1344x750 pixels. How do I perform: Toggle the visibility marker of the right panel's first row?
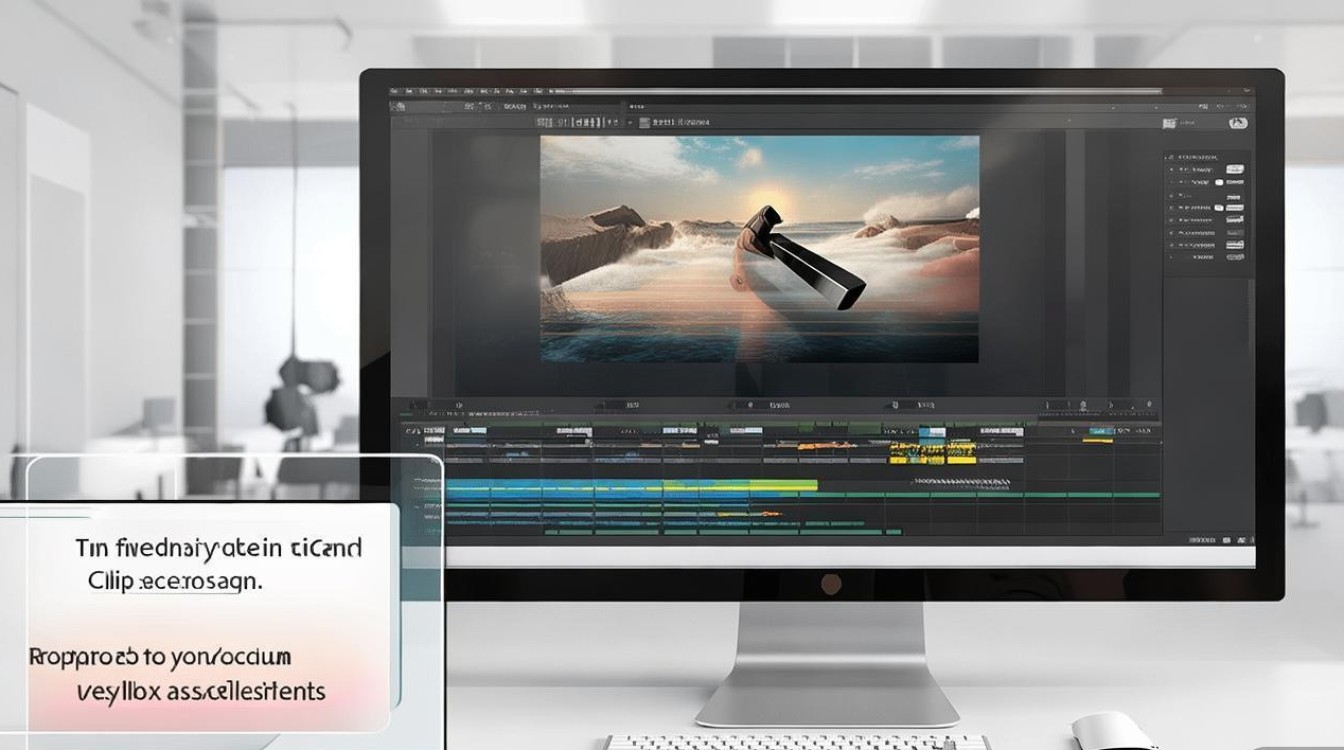tap(1171, 170)
